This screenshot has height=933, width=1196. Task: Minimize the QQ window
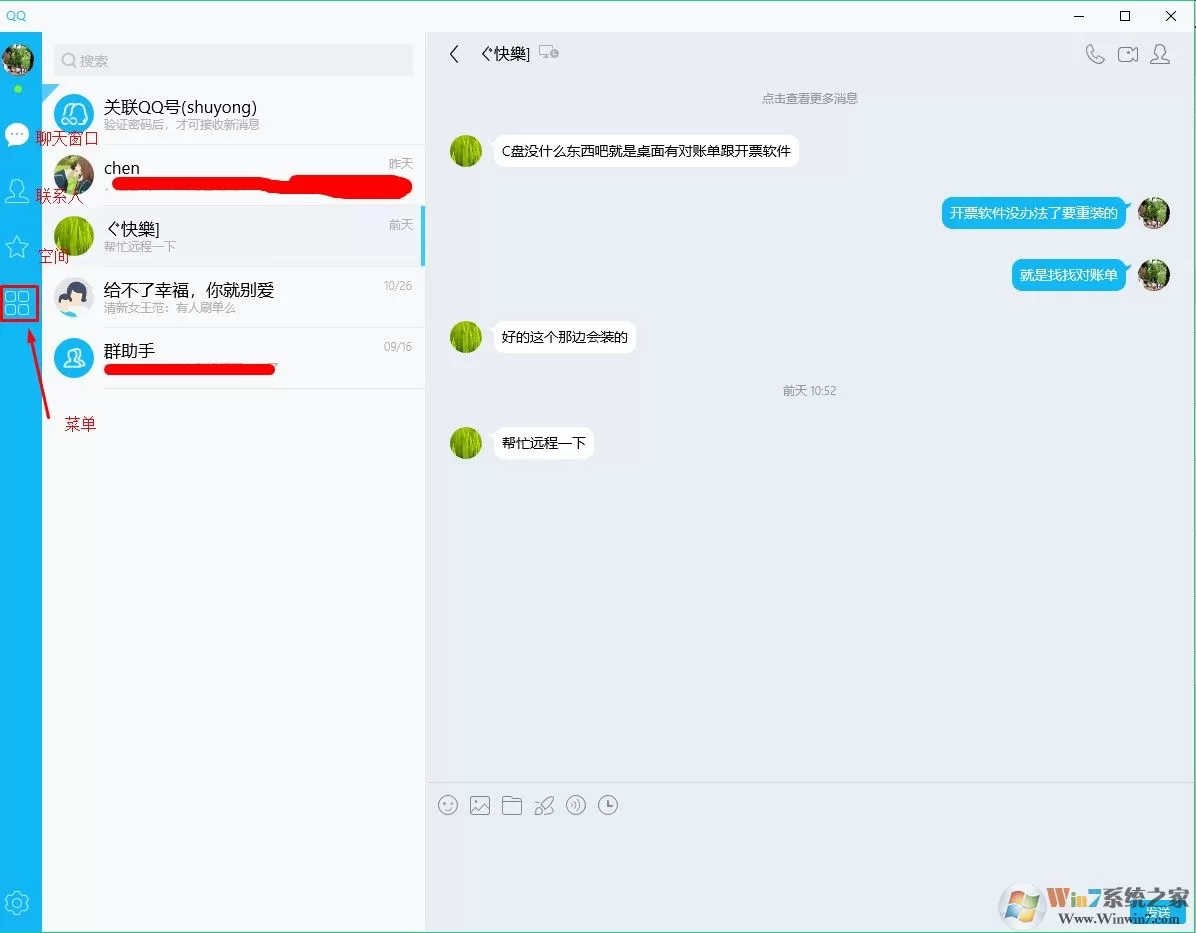(1079, 16)
